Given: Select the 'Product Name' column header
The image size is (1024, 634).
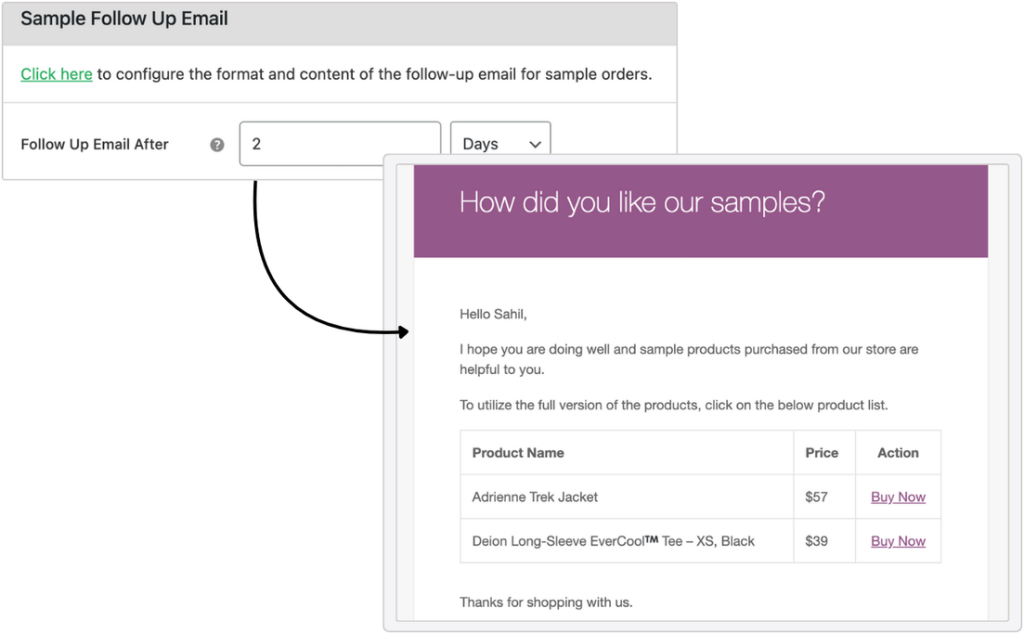Looking at the screenshot, I should [518, 453].
